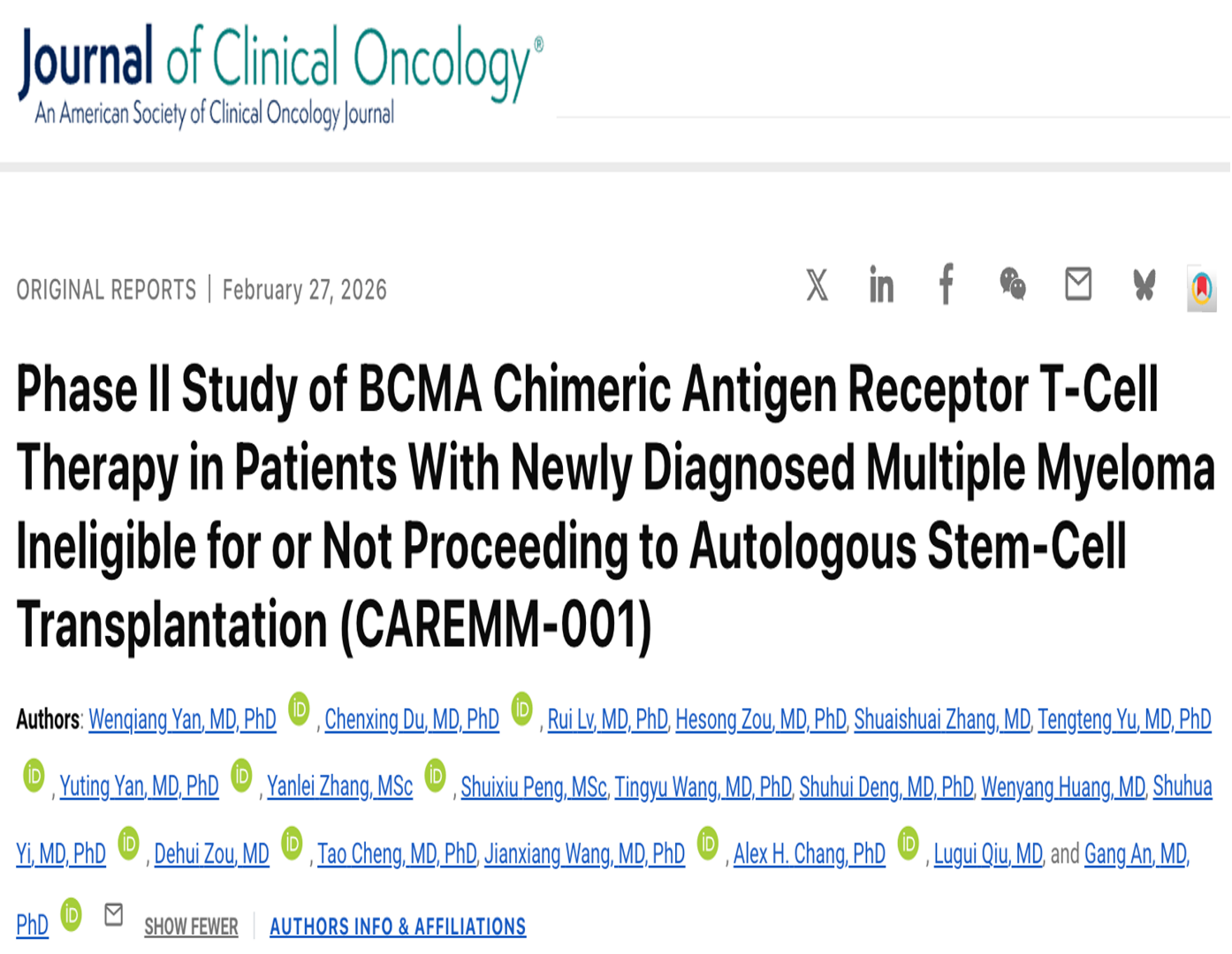Open author link Rui Lv, MD, PhD

pos(607,720)
